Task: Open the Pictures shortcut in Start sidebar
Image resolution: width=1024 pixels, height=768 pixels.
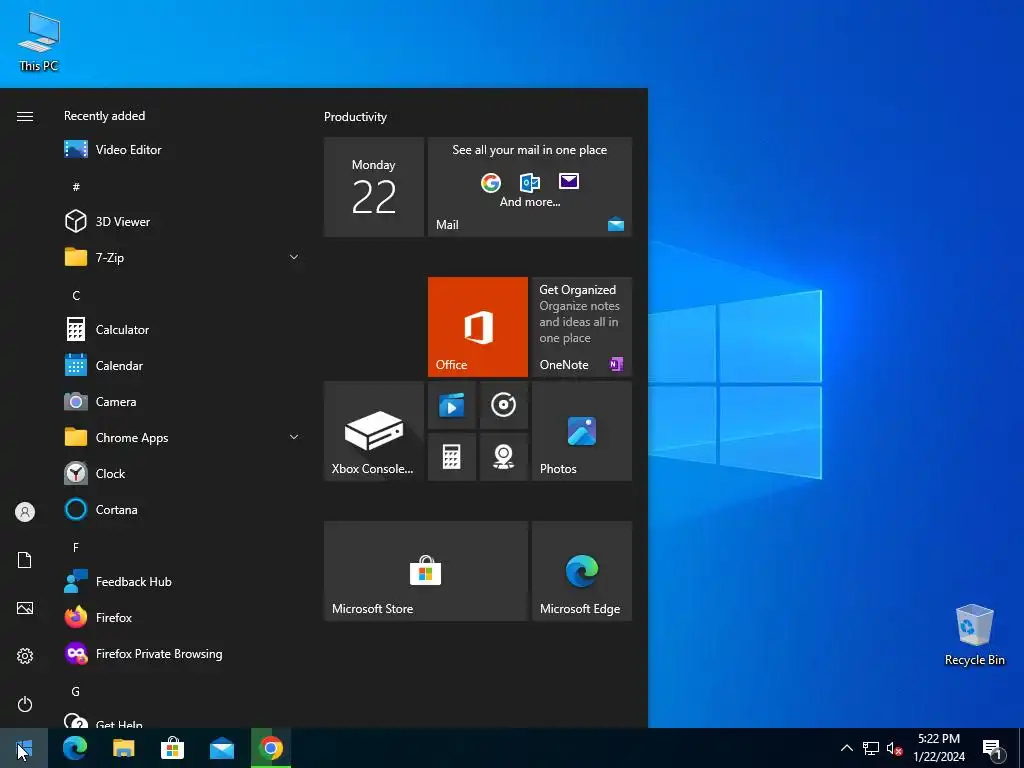Action: [25, 608]
